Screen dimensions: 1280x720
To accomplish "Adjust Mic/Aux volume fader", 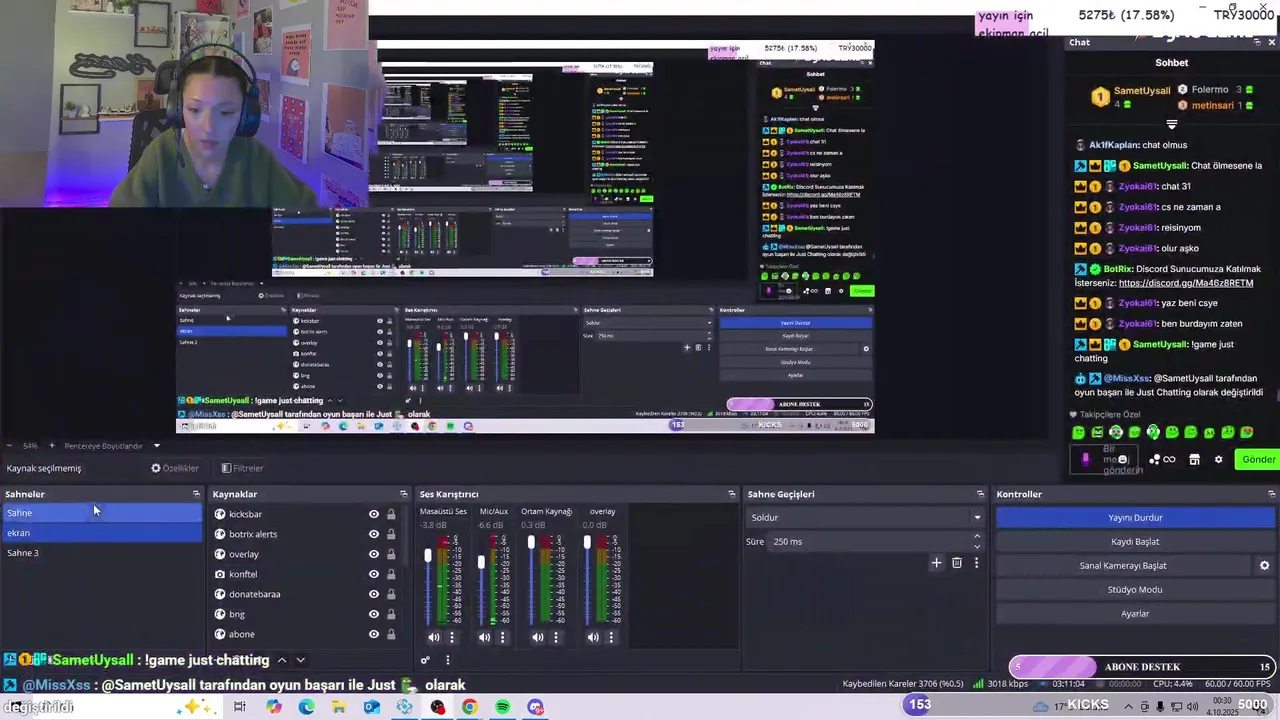I will point(481,563).
